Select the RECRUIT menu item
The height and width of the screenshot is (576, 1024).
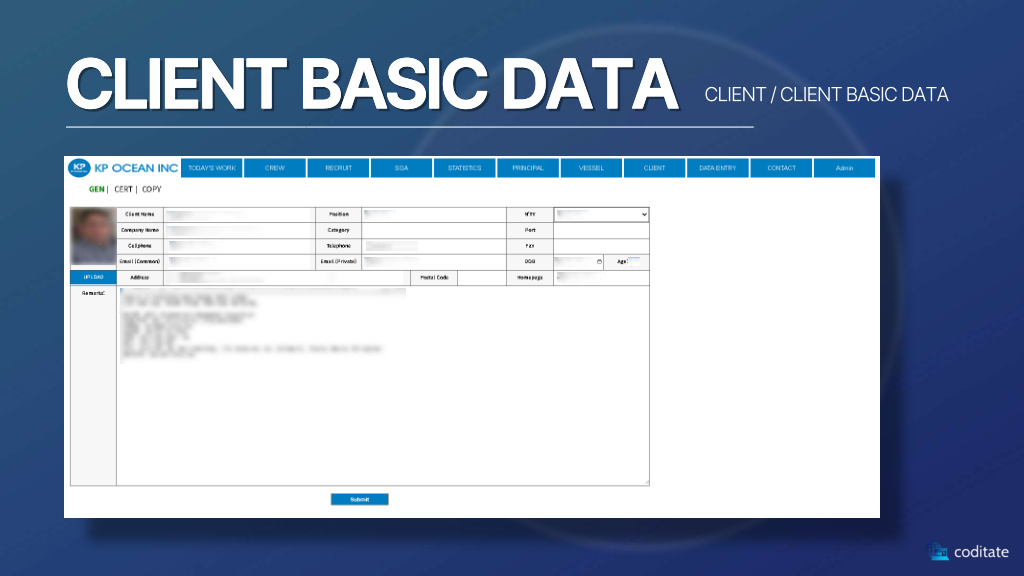click(338, 168)
